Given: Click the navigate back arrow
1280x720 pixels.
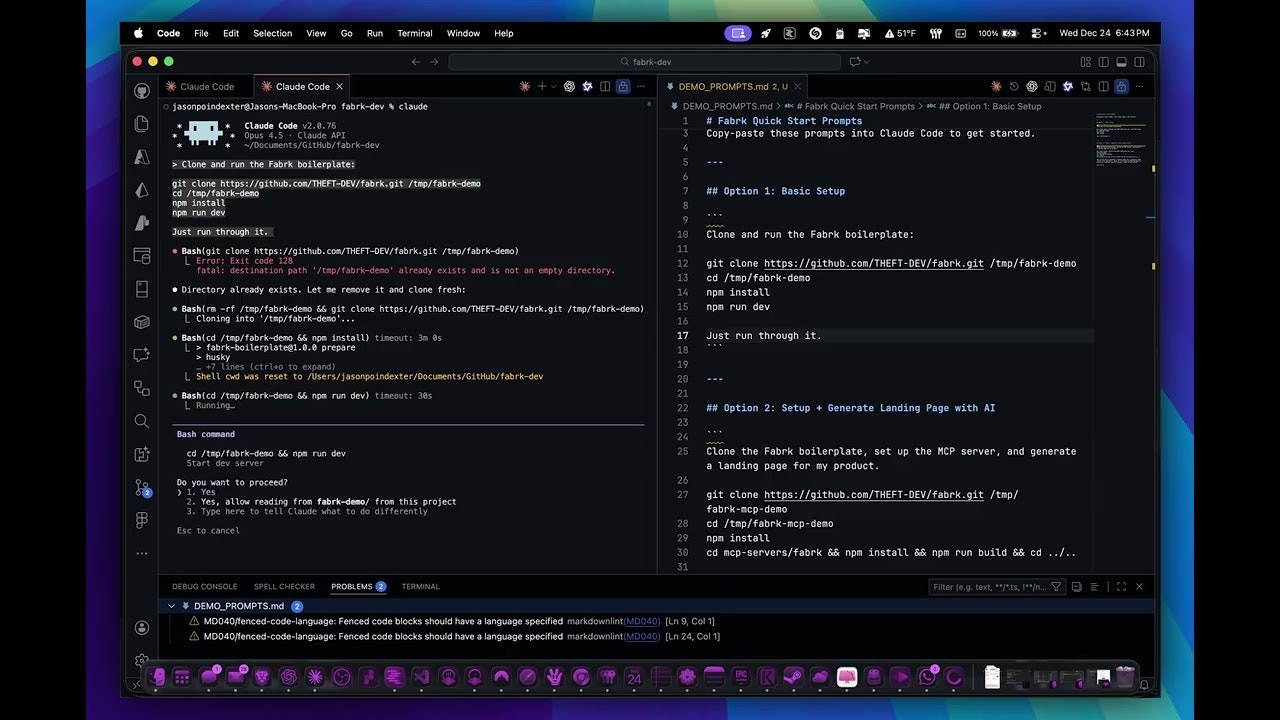Looking at the screenshot, I should coord(416,62).
